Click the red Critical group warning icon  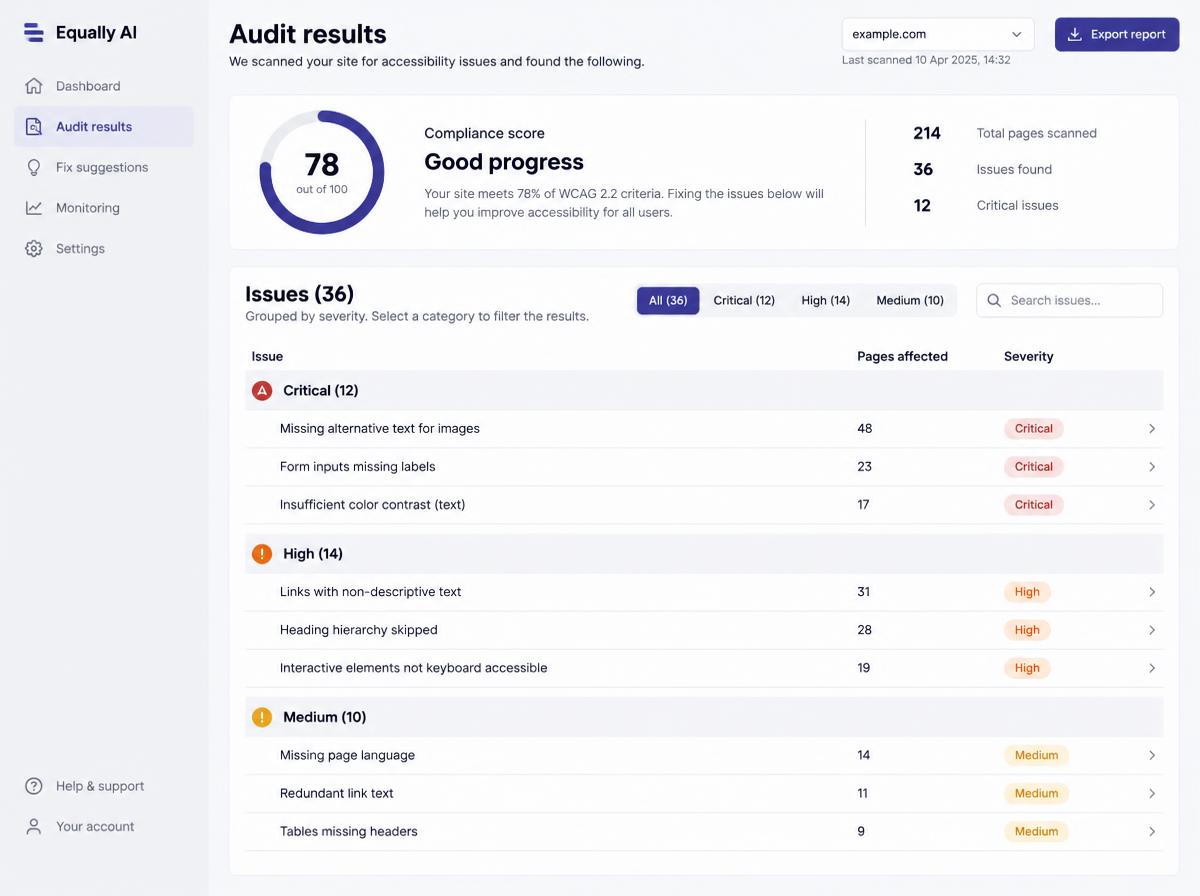[x=262, y=391]
